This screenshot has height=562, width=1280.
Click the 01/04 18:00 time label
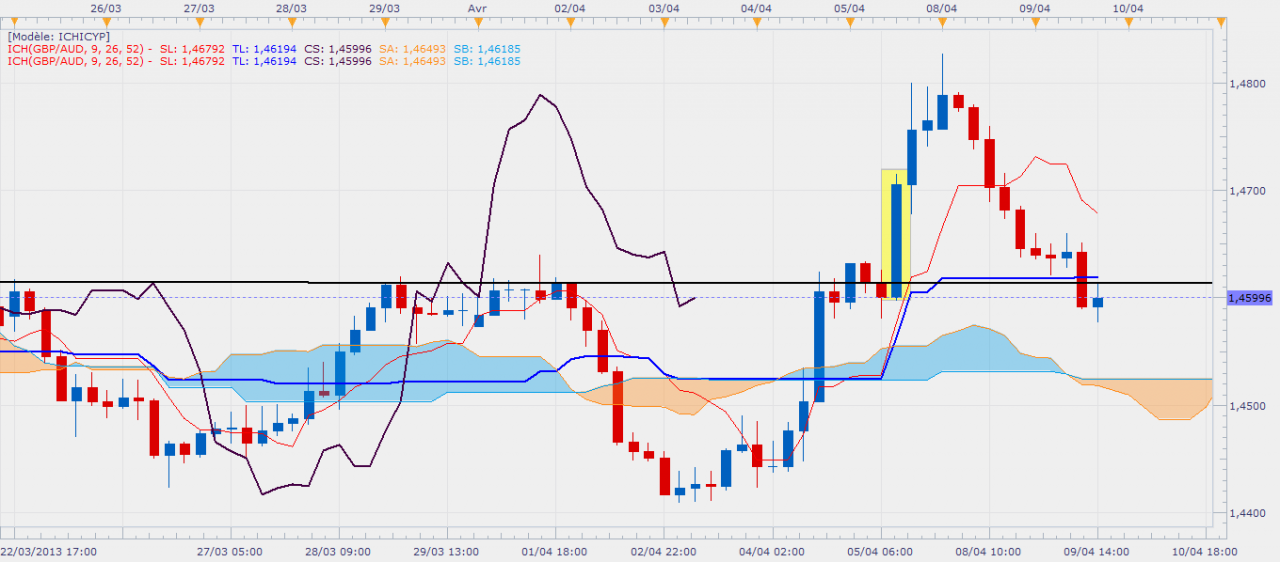click(553, 551)
